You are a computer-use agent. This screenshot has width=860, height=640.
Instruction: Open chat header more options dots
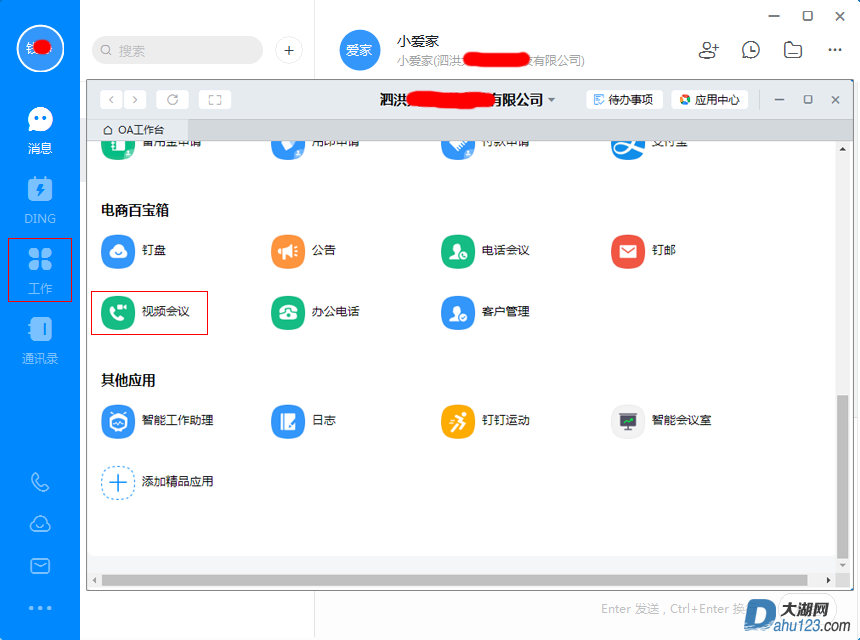[x=835, y=50]
